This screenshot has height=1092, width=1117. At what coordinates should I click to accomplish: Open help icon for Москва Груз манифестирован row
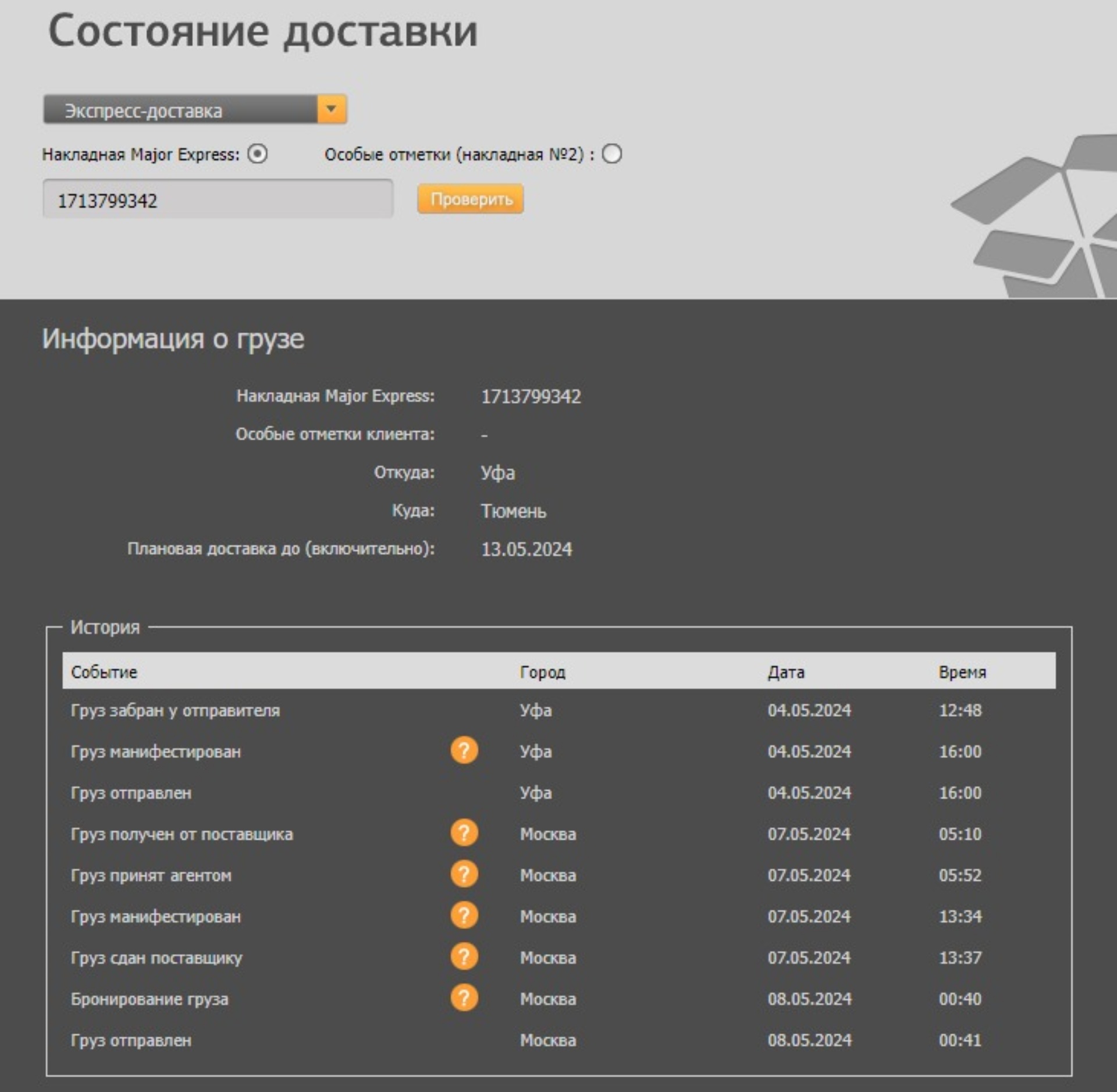464,915
